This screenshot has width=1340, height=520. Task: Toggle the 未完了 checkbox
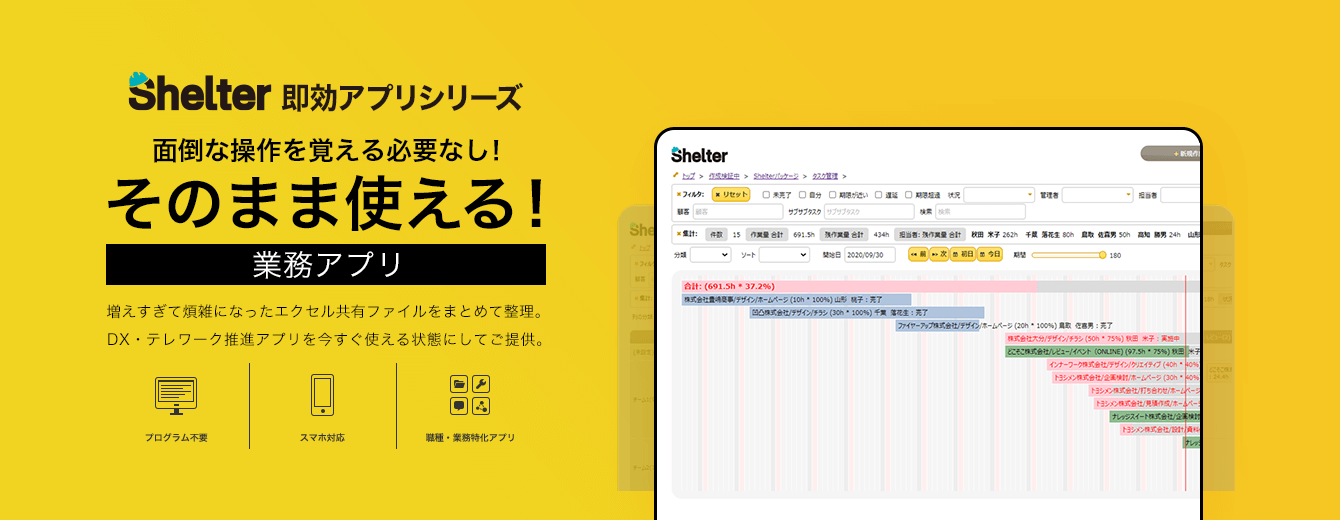coord(766,195)
